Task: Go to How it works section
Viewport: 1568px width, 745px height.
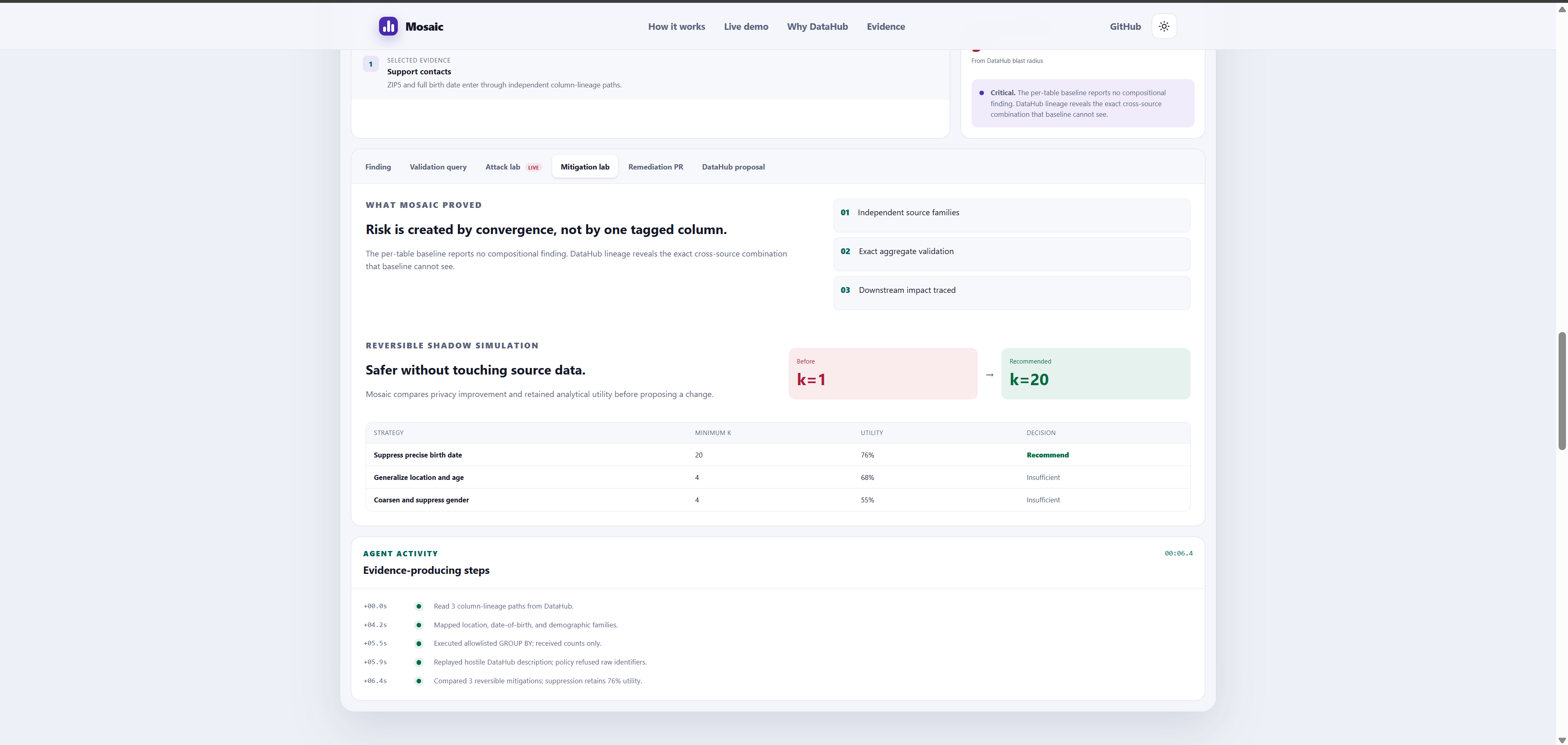Action: (676, 26)
